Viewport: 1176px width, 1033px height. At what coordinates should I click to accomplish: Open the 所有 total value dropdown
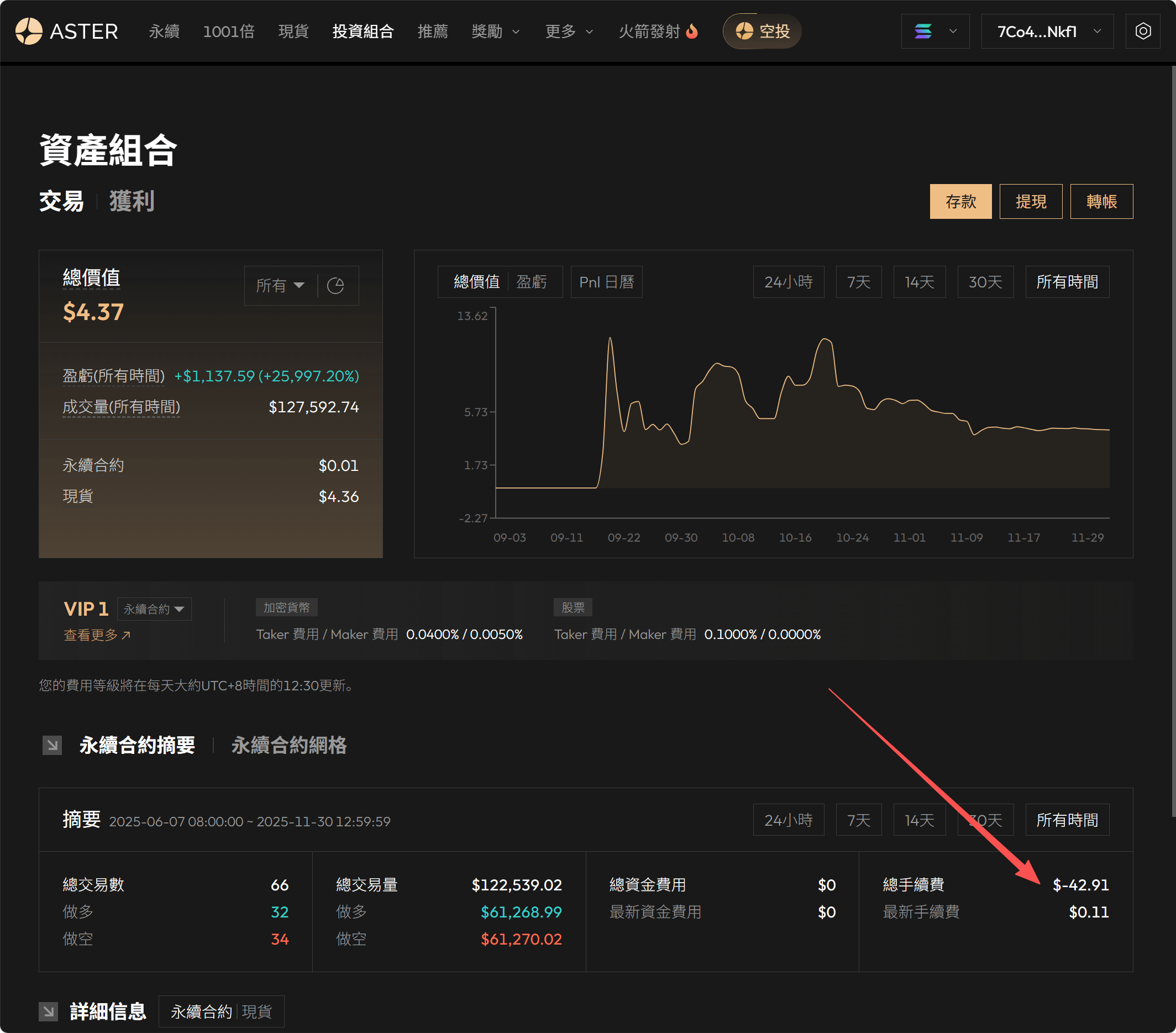coord(280,285)
